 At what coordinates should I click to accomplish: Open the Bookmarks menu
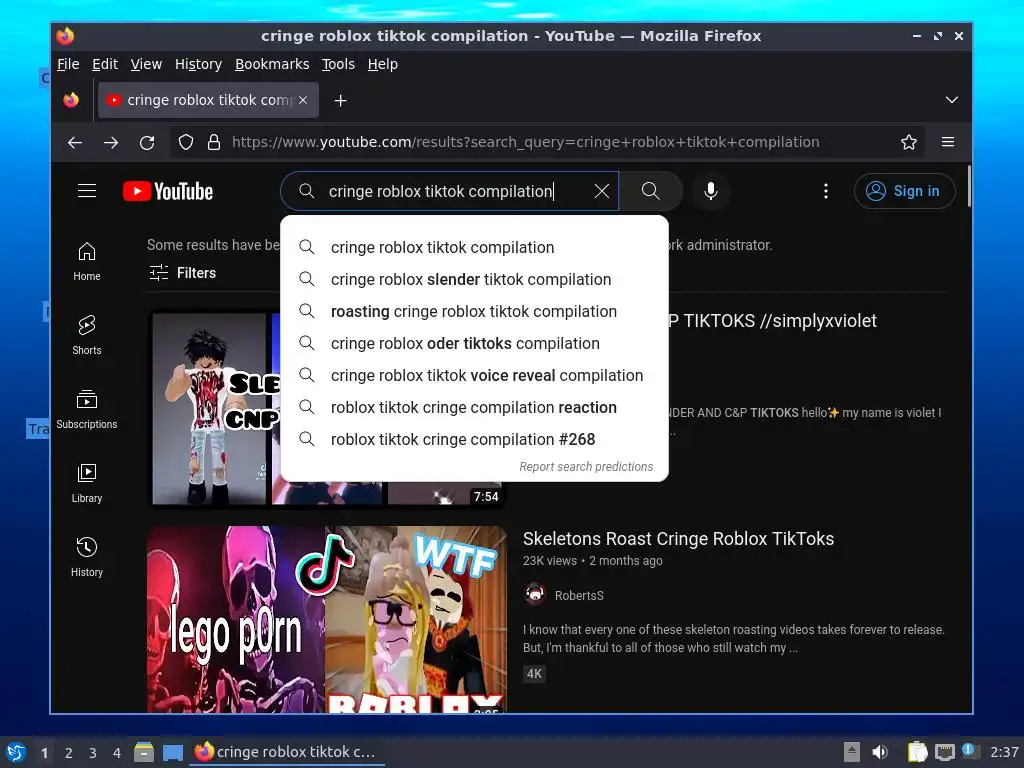point(272,64)
